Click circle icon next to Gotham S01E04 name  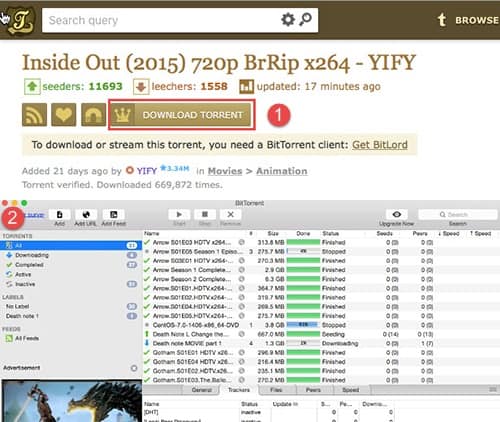[x=242, y=362]
